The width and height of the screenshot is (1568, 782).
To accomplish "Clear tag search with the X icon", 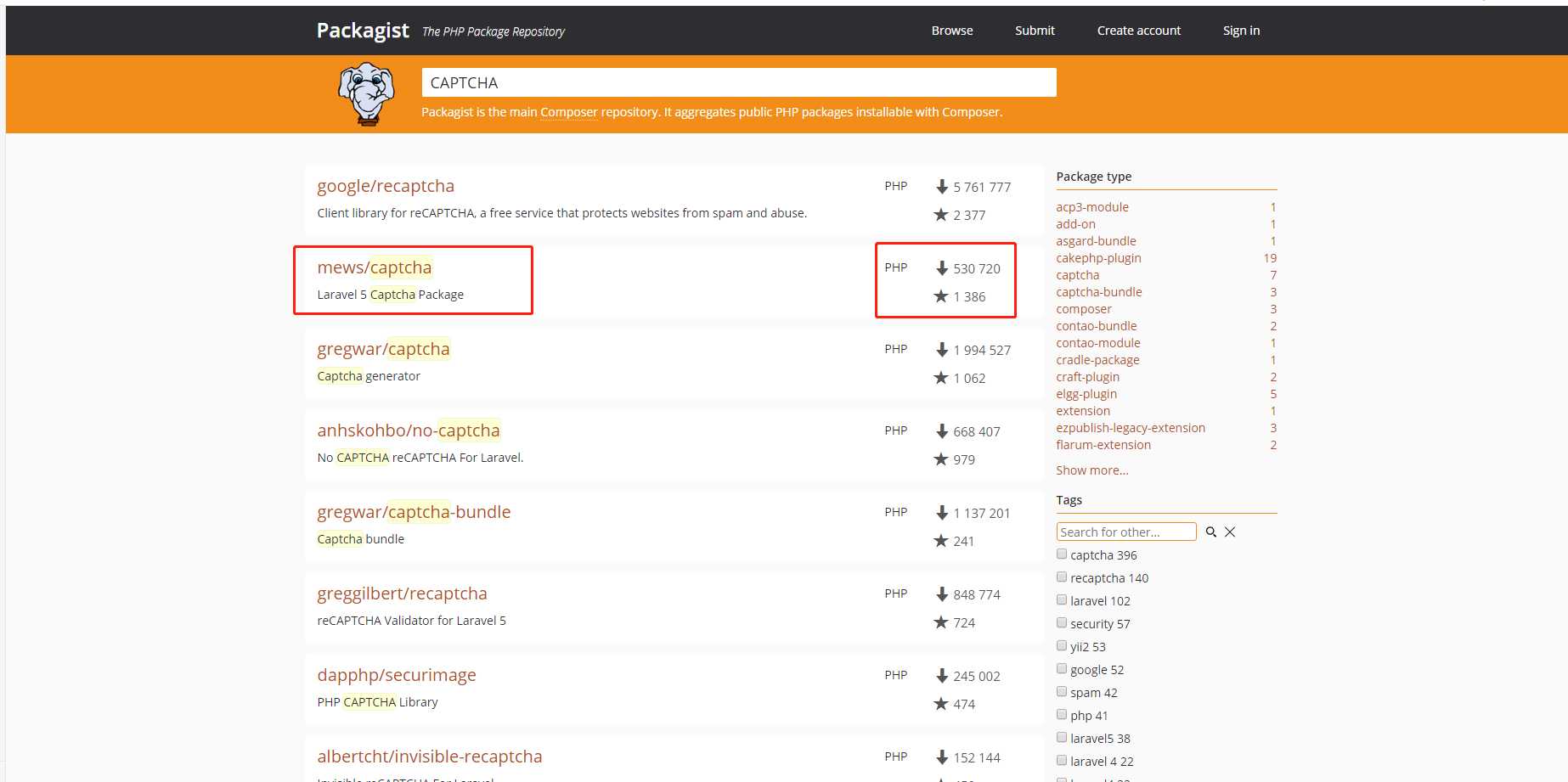I will pyautogui.click(x=1230, y=532).
